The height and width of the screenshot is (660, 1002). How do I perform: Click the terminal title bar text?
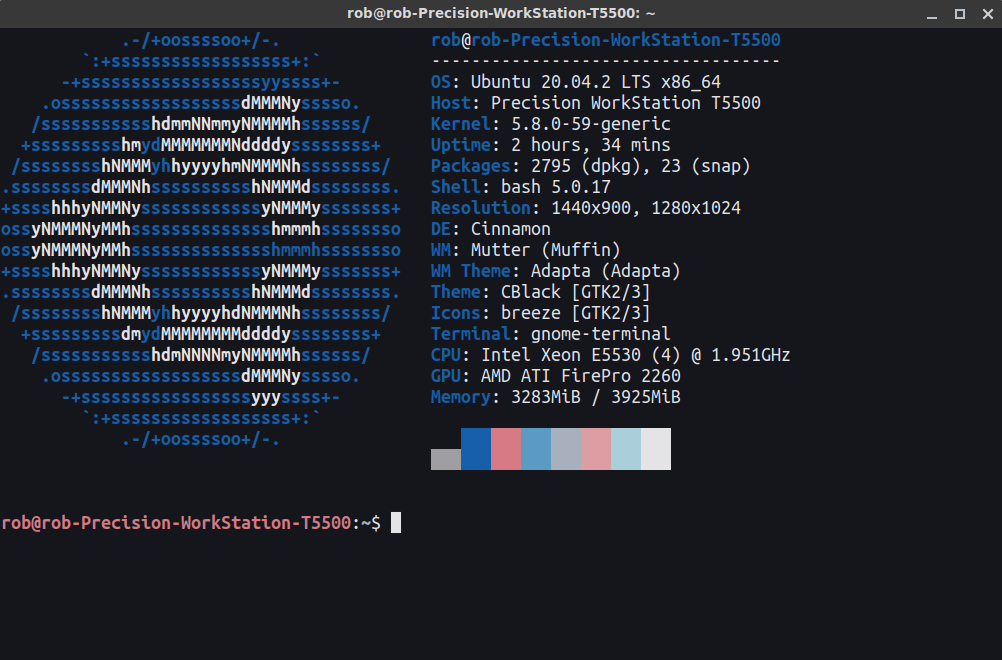[500, 14]
